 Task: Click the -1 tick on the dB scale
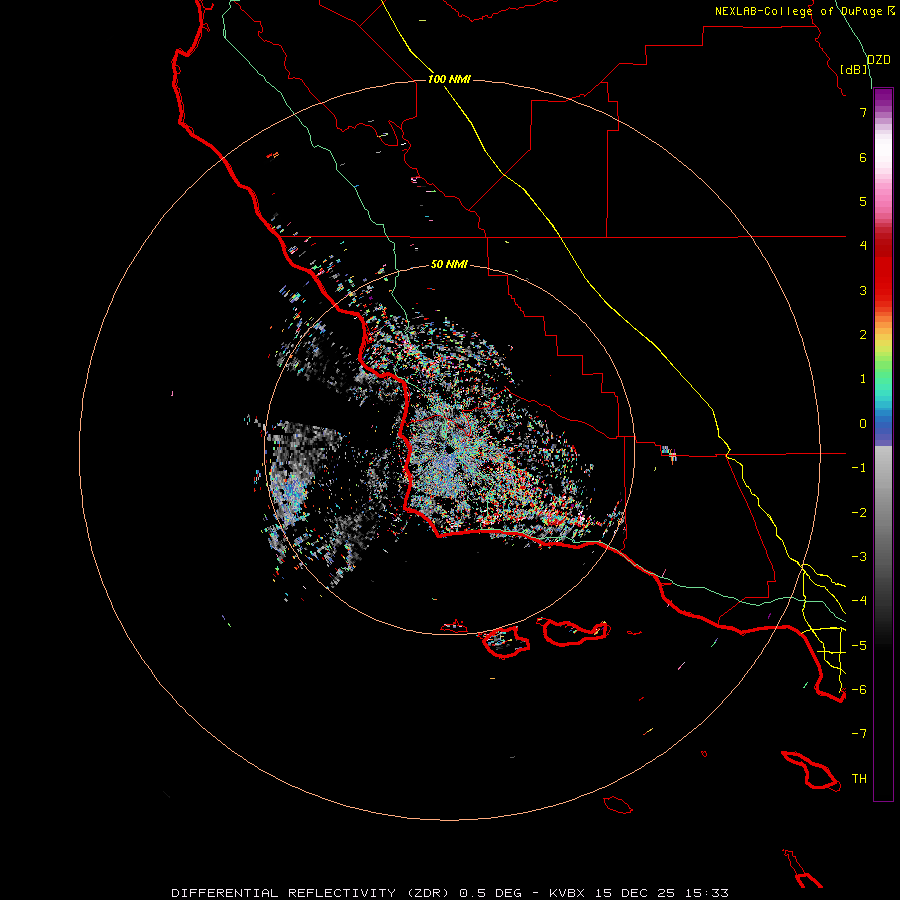[x=859, y=468]
